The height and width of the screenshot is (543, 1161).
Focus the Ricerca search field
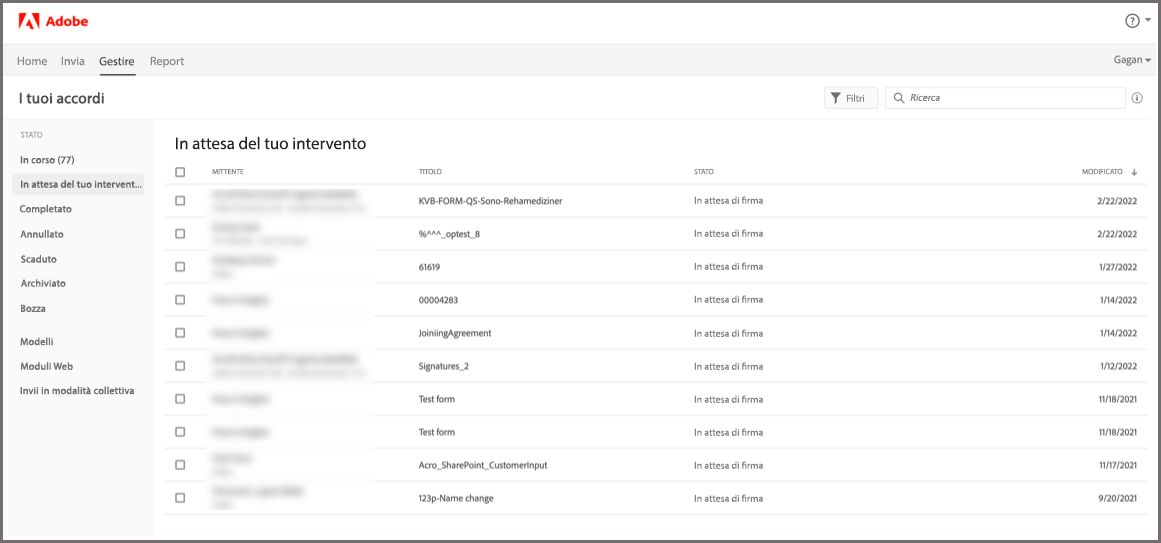(1006, 98)
